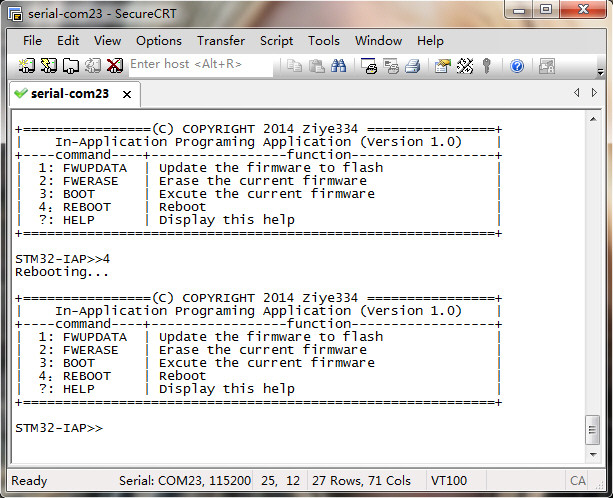
Task: Click the Enter host input field
Action: click(x=201, y=64)
